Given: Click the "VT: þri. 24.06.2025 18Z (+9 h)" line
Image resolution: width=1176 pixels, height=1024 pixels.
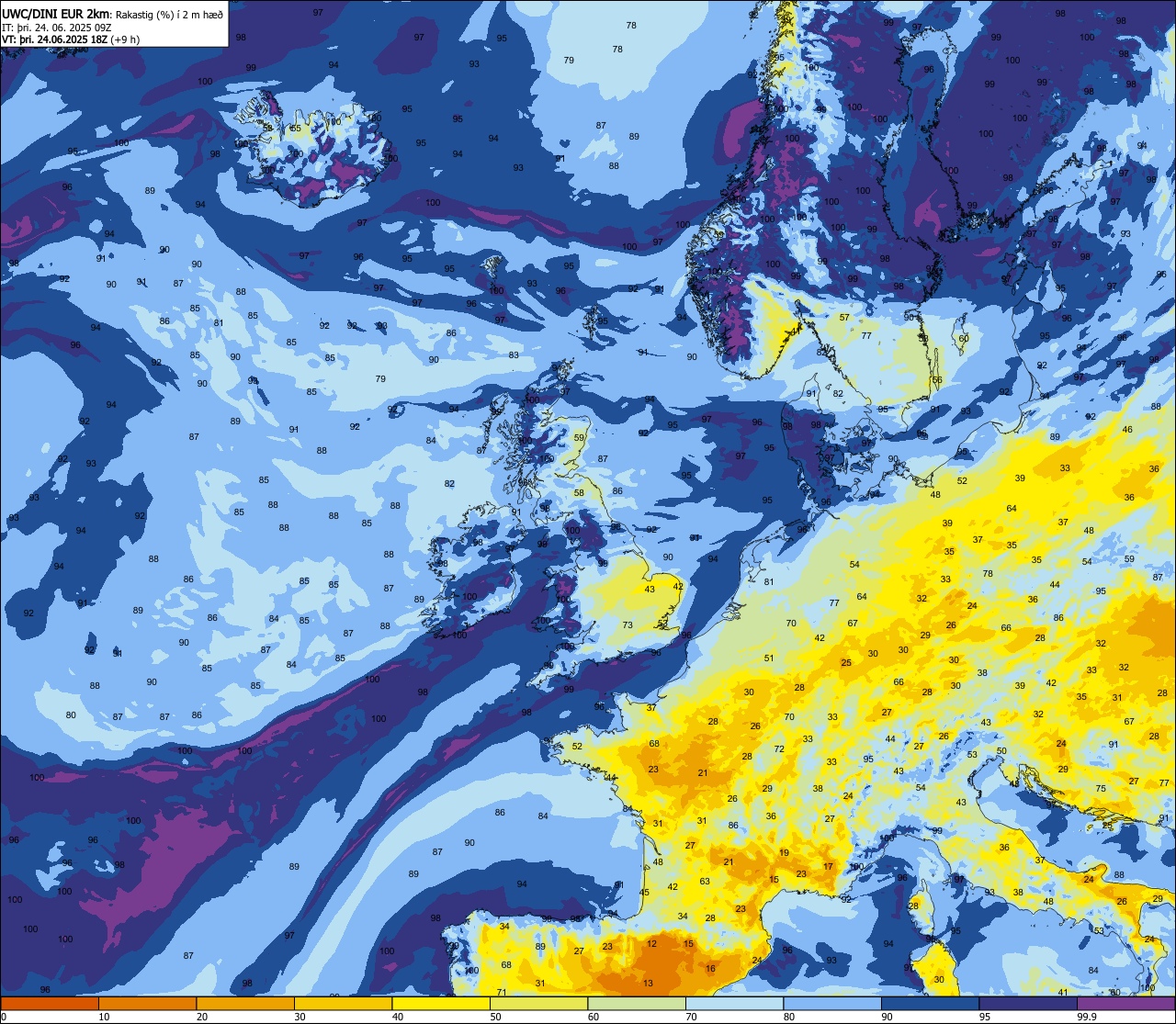Looking at the screenshot, I should click(71, 39).
